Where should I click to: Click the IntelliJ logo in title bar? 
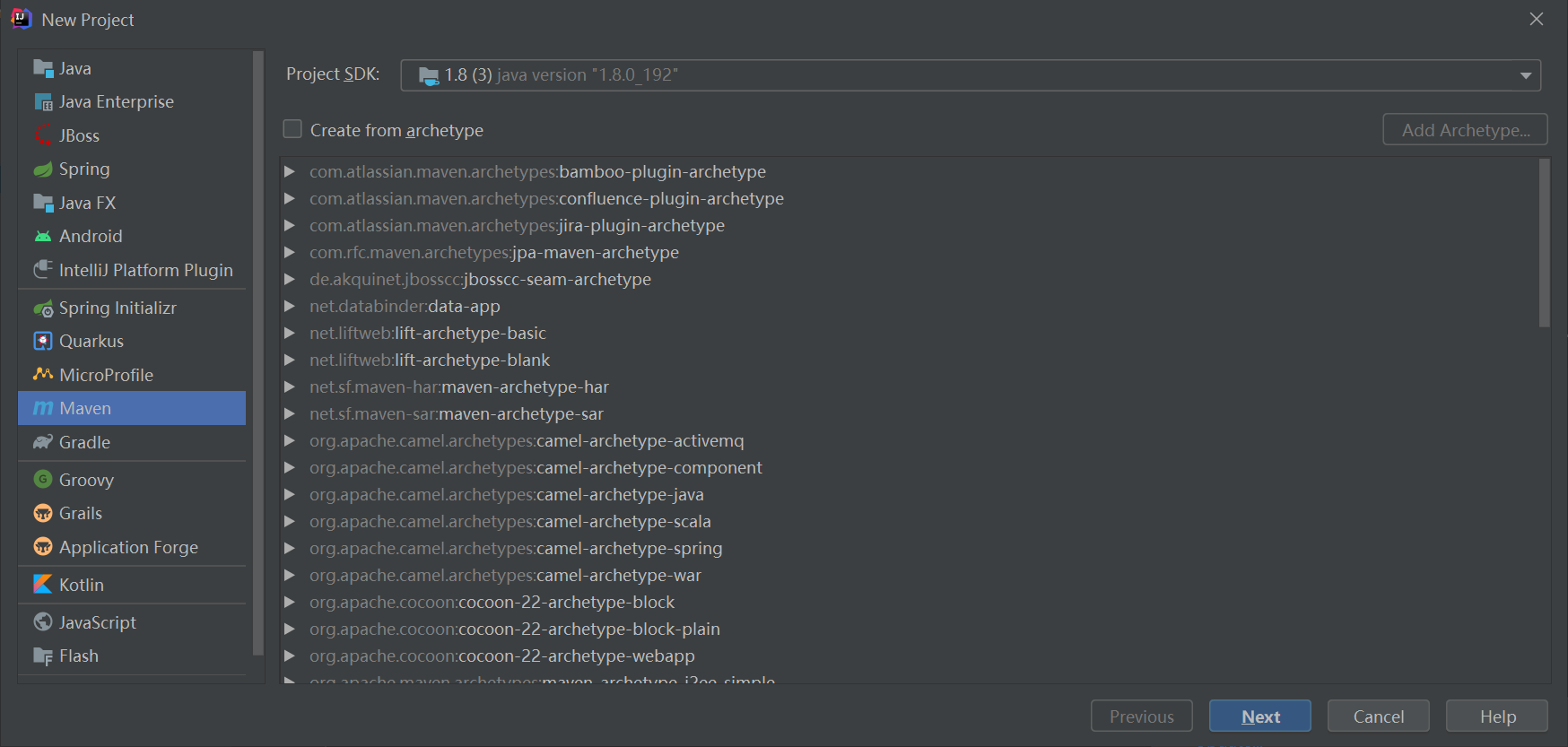(22, 19)
